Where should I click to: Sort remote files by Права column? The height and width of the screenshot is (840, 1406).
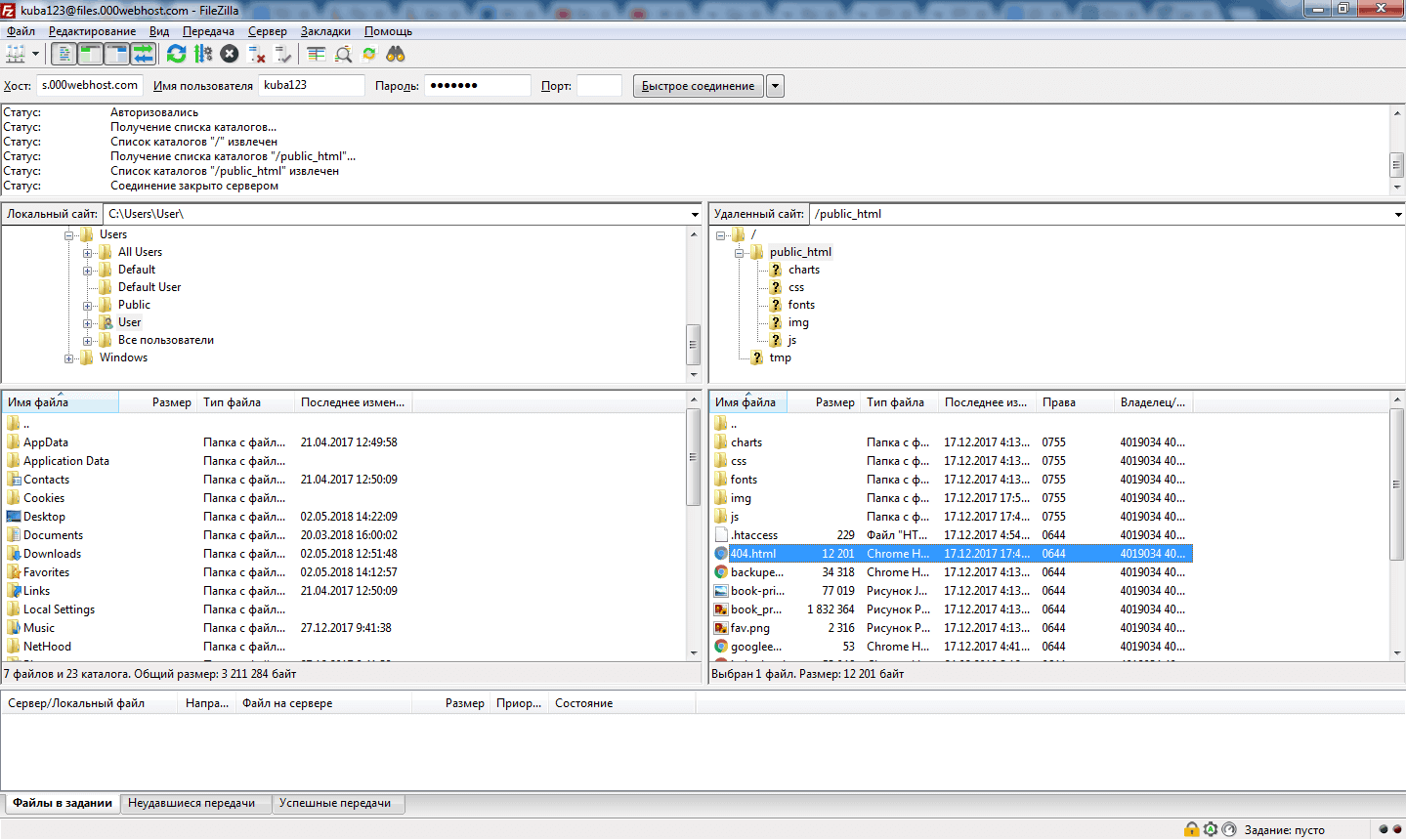(1075, 402)
